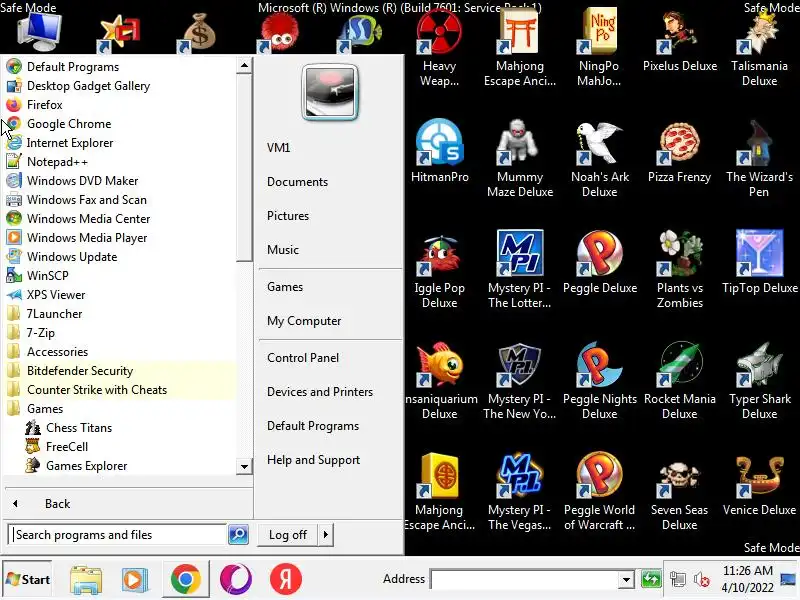Open Firefox from the programs list

click(x=44, y=105)
